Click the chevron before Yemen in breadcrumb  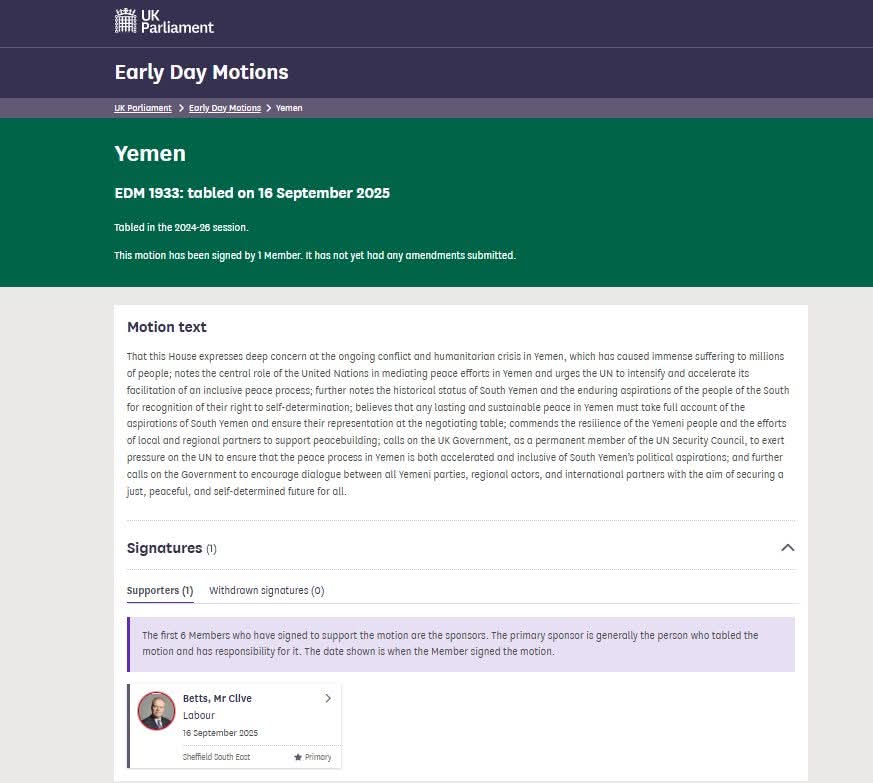point(269,108)
